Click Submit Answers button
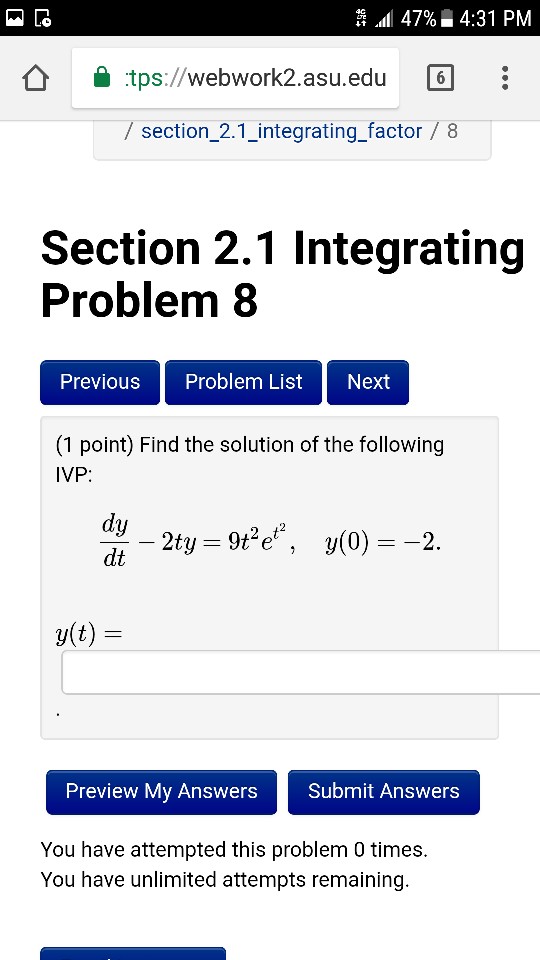 tap(383, 792)
